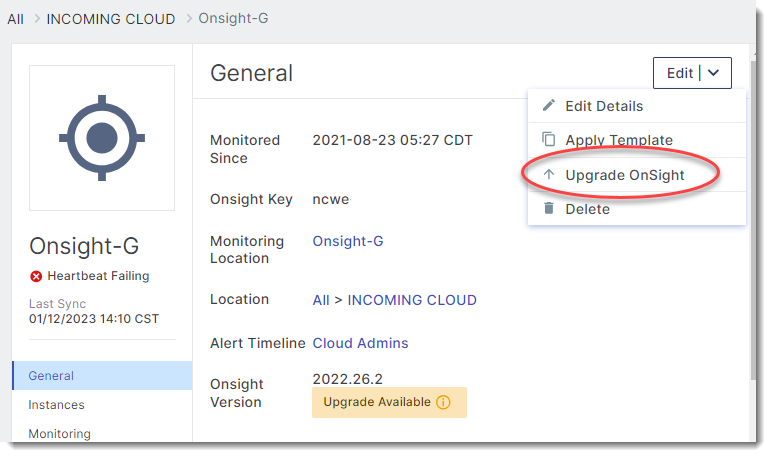This screenshot has height=457, width=771.
Task: Switch to the Instances sidebar tab
Action: (x=56, y=405)
